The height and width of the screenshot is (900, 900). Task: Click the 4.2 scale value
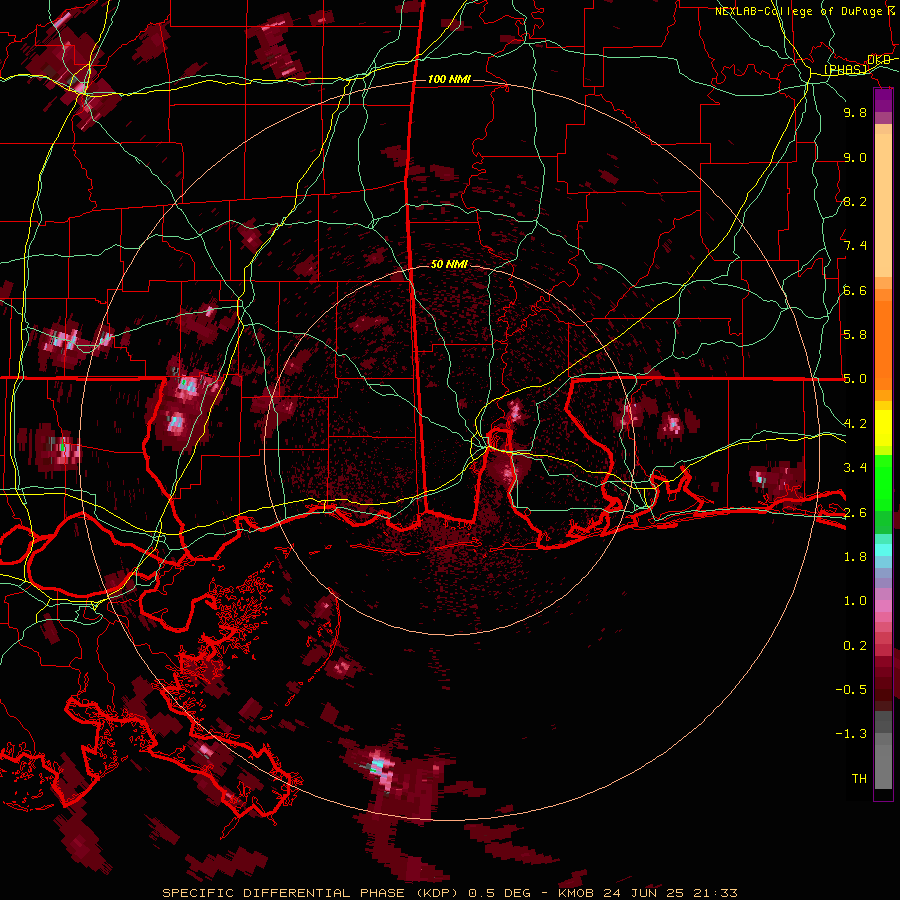click(855, 424)
